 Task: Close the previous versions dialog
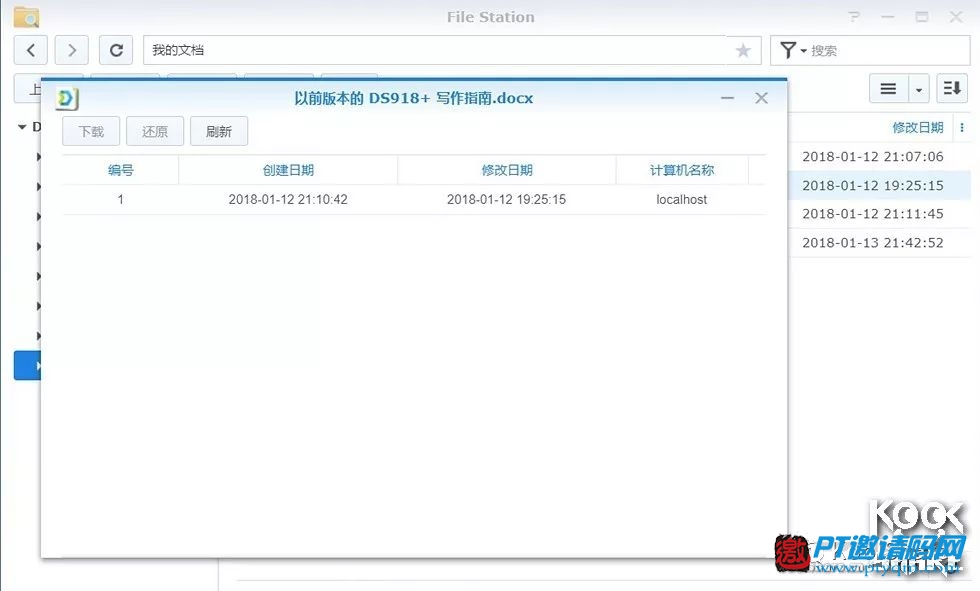761,98
